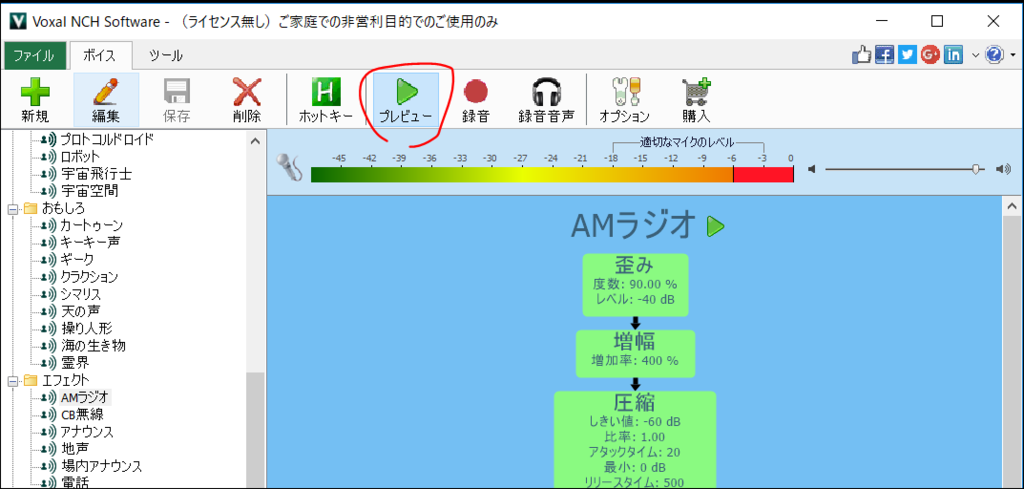
Task: Open social share dropdown chevron
Action: point(975,56)
